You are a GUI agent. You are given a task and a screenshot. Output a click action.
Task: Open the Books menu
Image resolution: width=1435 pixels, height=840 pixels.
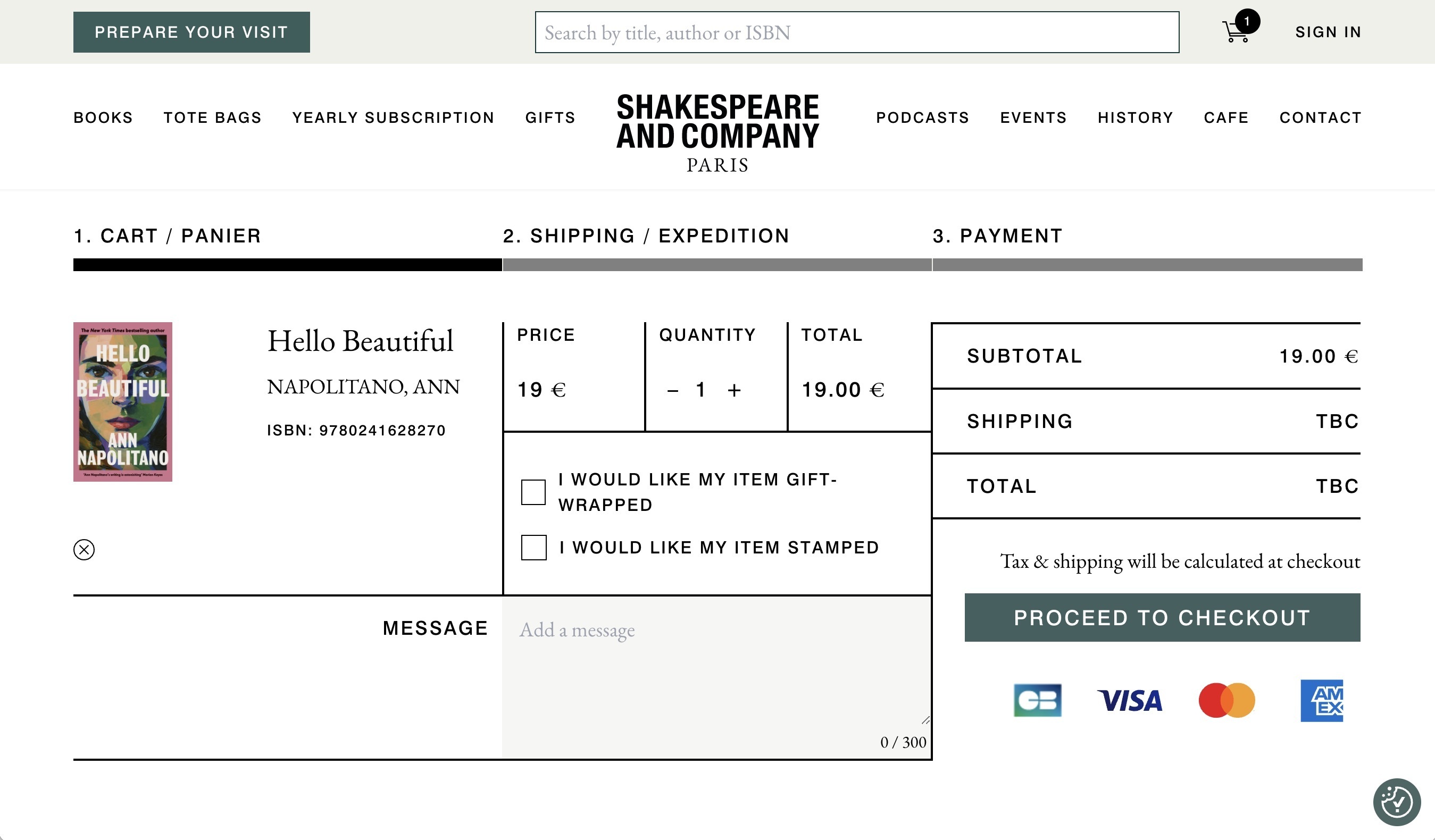pyautogui.click(x=103, y=118)
